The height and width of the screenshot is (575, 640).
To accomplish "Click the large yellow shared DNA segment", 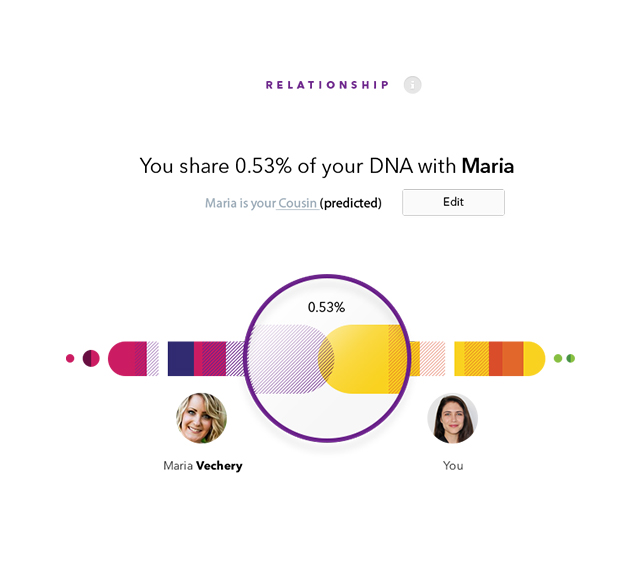I will click(x=361, y=359).
